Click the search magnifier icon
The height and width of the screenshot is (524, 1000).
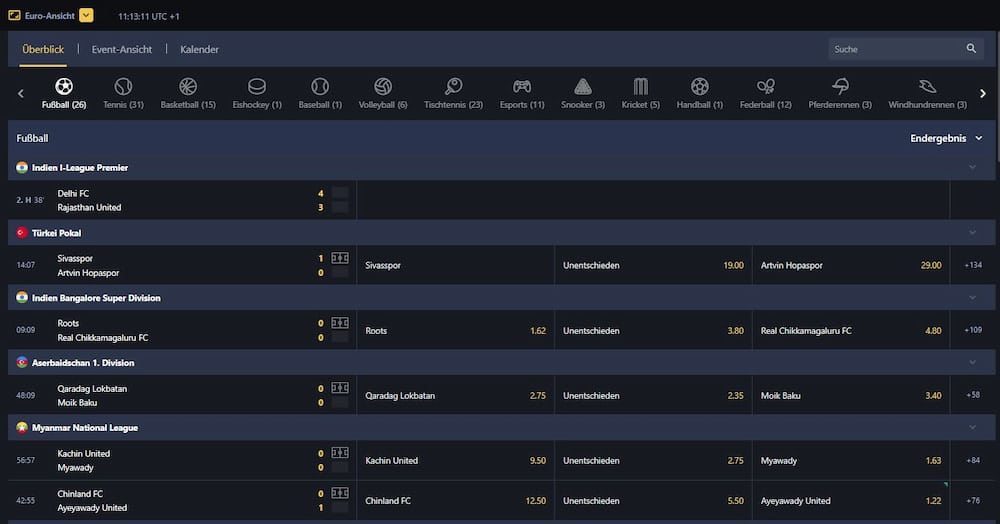[x=971, y=49]
